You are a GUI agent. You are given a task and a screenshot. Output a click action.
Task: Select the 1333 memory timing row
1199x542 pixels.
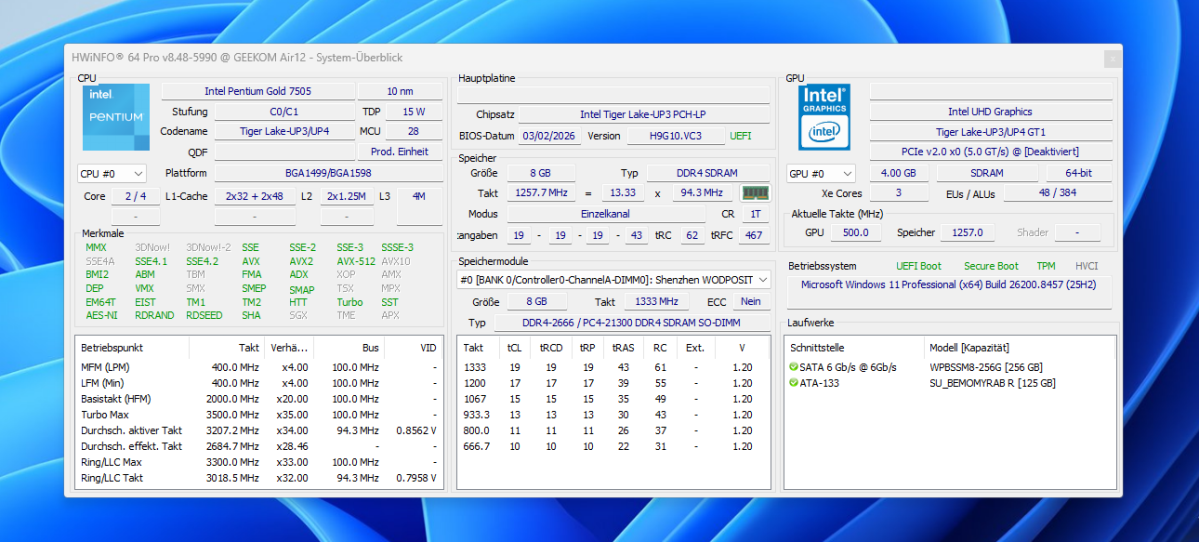pyautogui.click(x=613, y=367)
